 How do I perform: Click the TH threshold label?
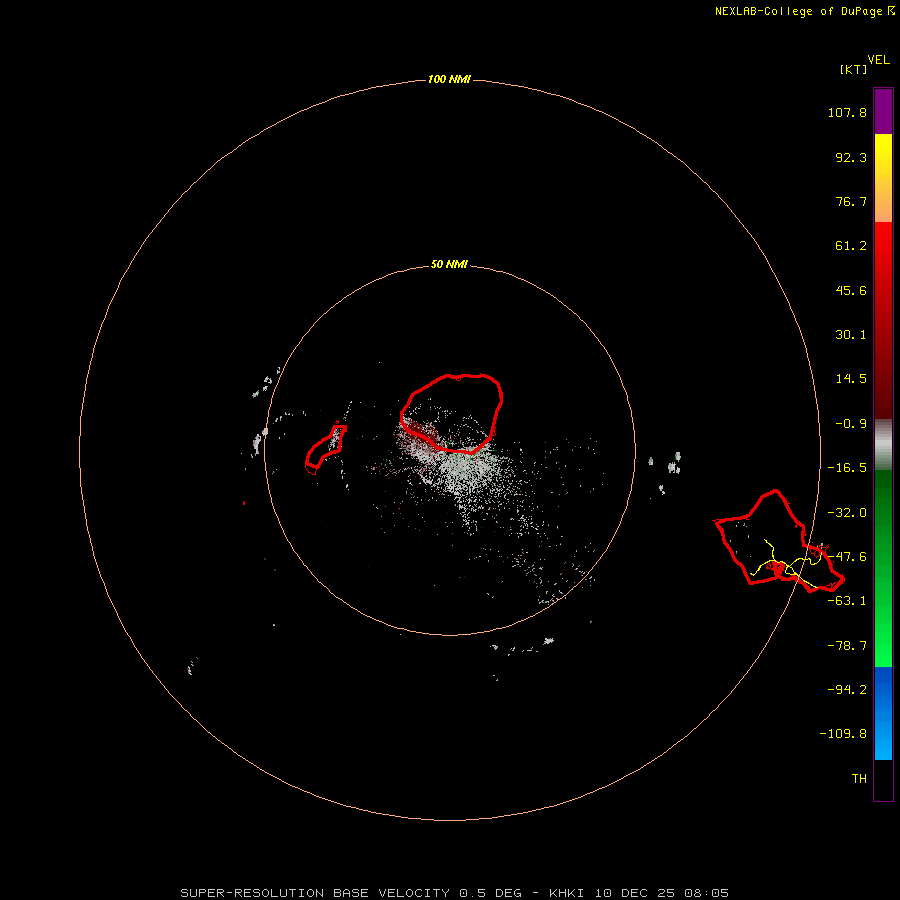tap(859, 779)
